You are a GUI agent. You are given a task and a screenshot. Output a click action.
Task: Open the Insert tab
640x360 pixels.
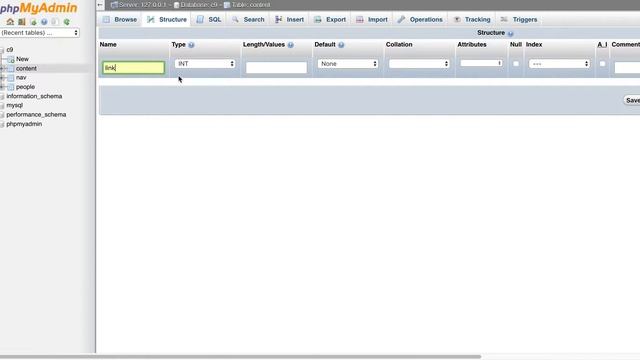289,20
